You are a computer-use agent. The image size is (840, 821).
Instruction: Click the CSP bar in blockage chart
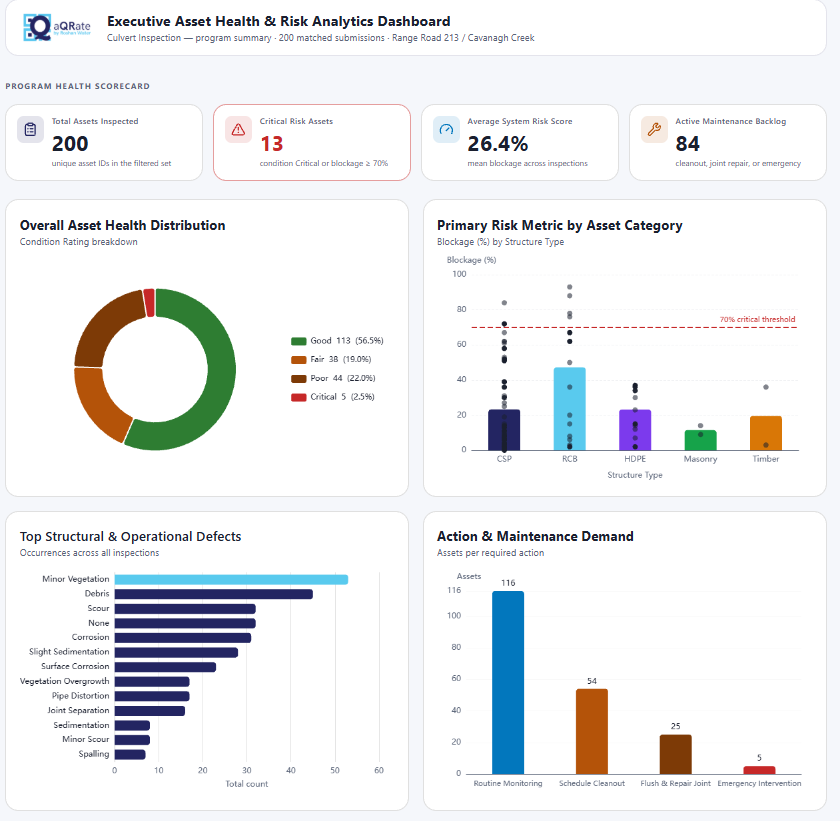click(504, 430)
